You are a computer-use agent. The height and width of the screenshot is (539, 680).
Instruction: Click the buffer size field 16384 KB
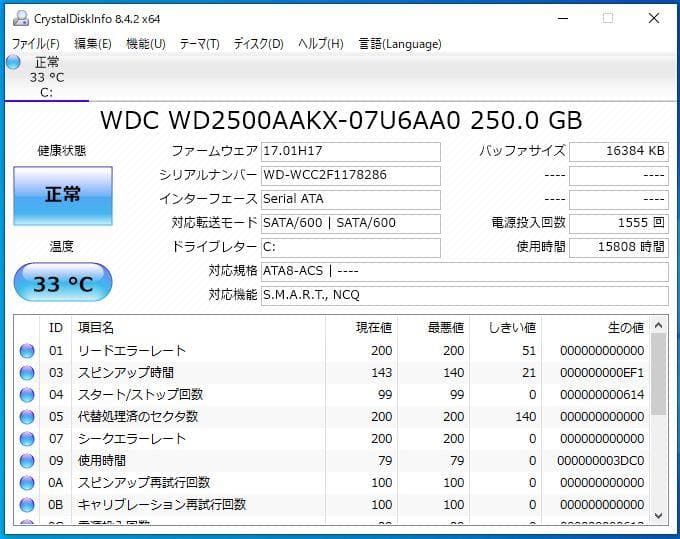pyautogui.click(x=619, y=151)
